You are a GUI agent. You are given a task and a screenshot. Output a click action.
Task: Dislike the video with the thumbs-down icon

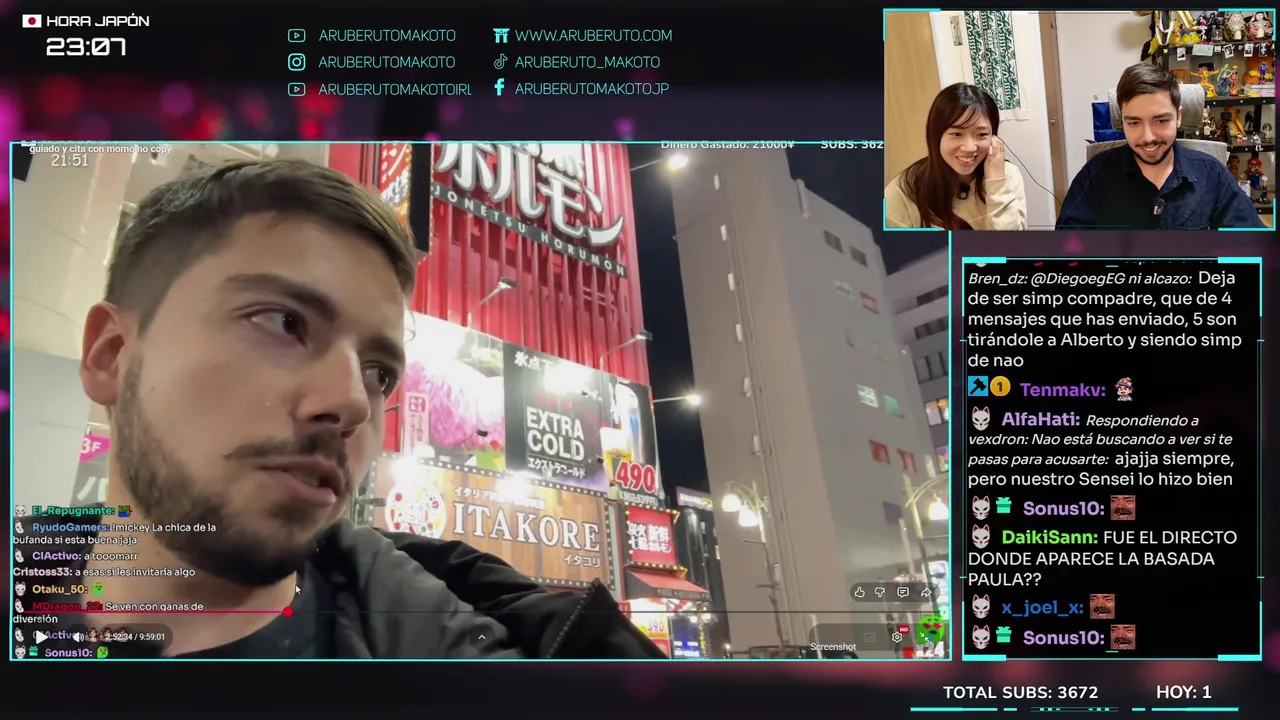coord(880,592)
